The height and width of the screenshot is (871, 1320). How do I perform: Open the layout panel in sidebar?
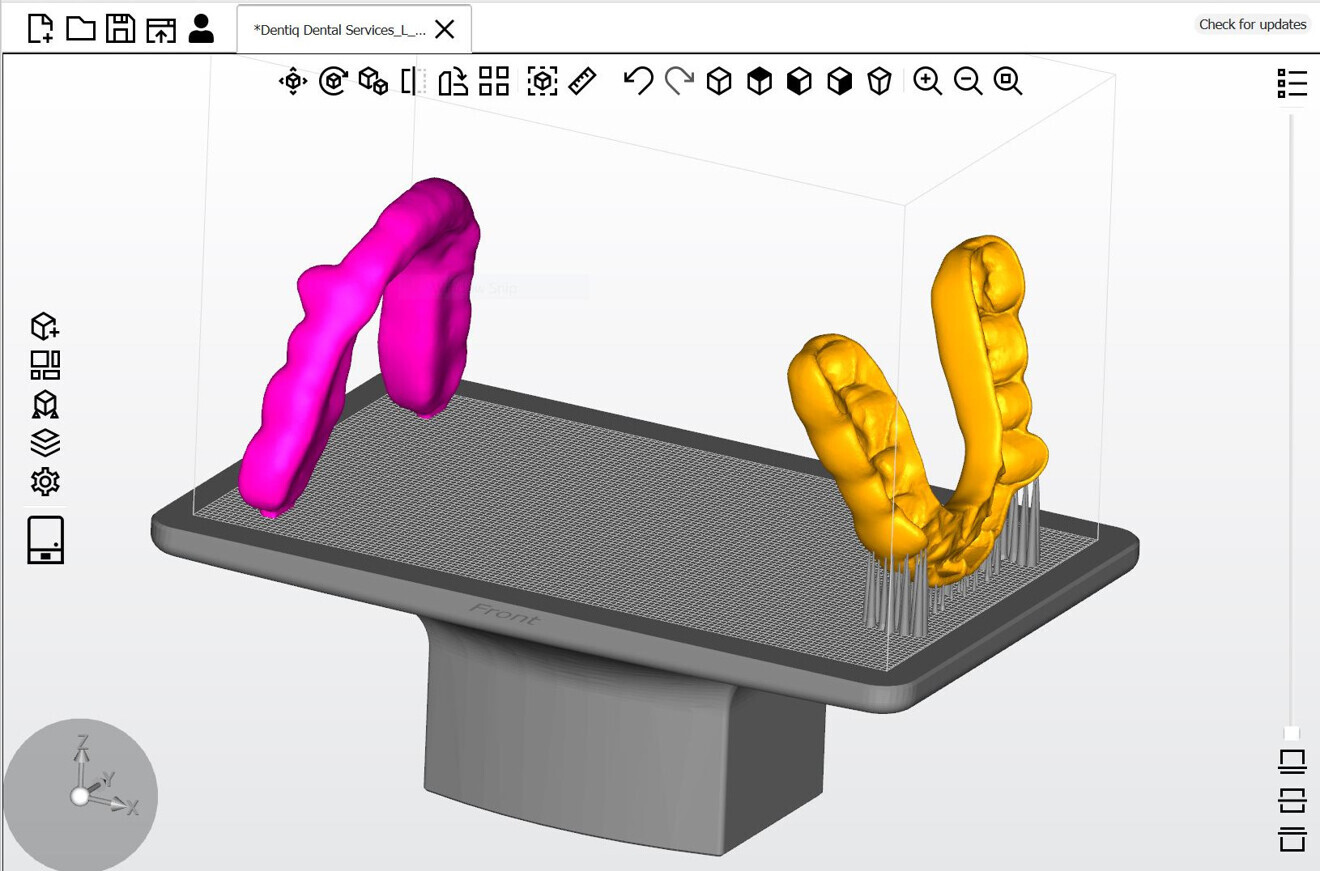point(45,365)
